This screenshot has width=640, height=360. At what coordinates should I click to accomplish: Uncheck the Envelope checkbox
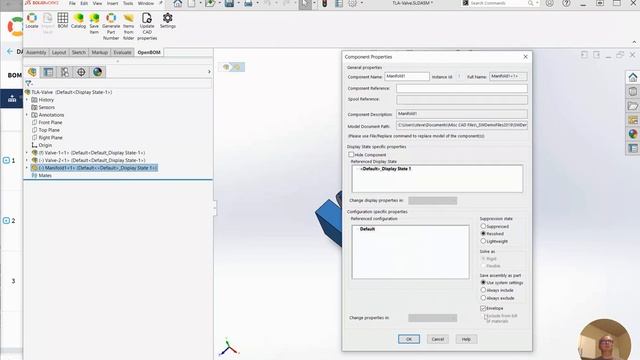[x=483, y=308]
